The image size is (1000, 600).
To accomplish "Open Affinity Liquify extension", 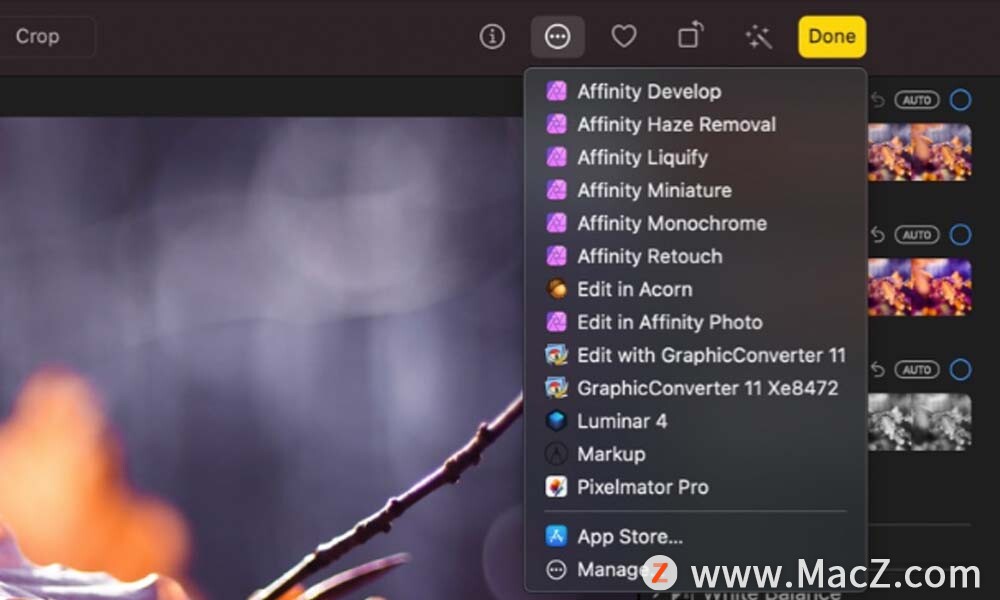I will pos(695,157).
